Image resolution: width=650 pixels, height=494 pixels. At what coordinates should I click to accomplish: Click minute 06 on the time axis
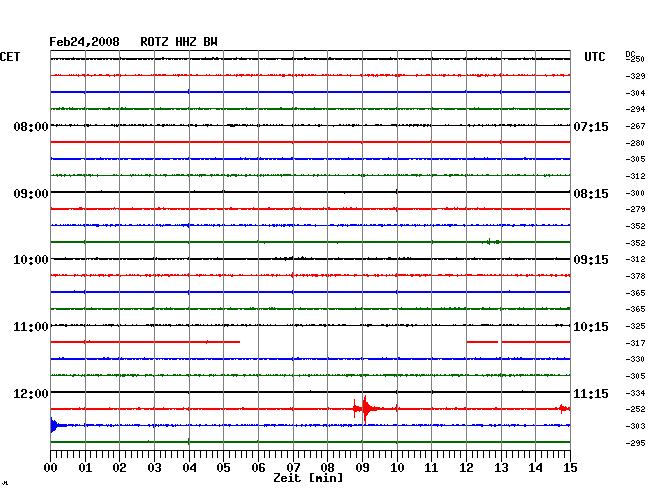pos(258,468)
